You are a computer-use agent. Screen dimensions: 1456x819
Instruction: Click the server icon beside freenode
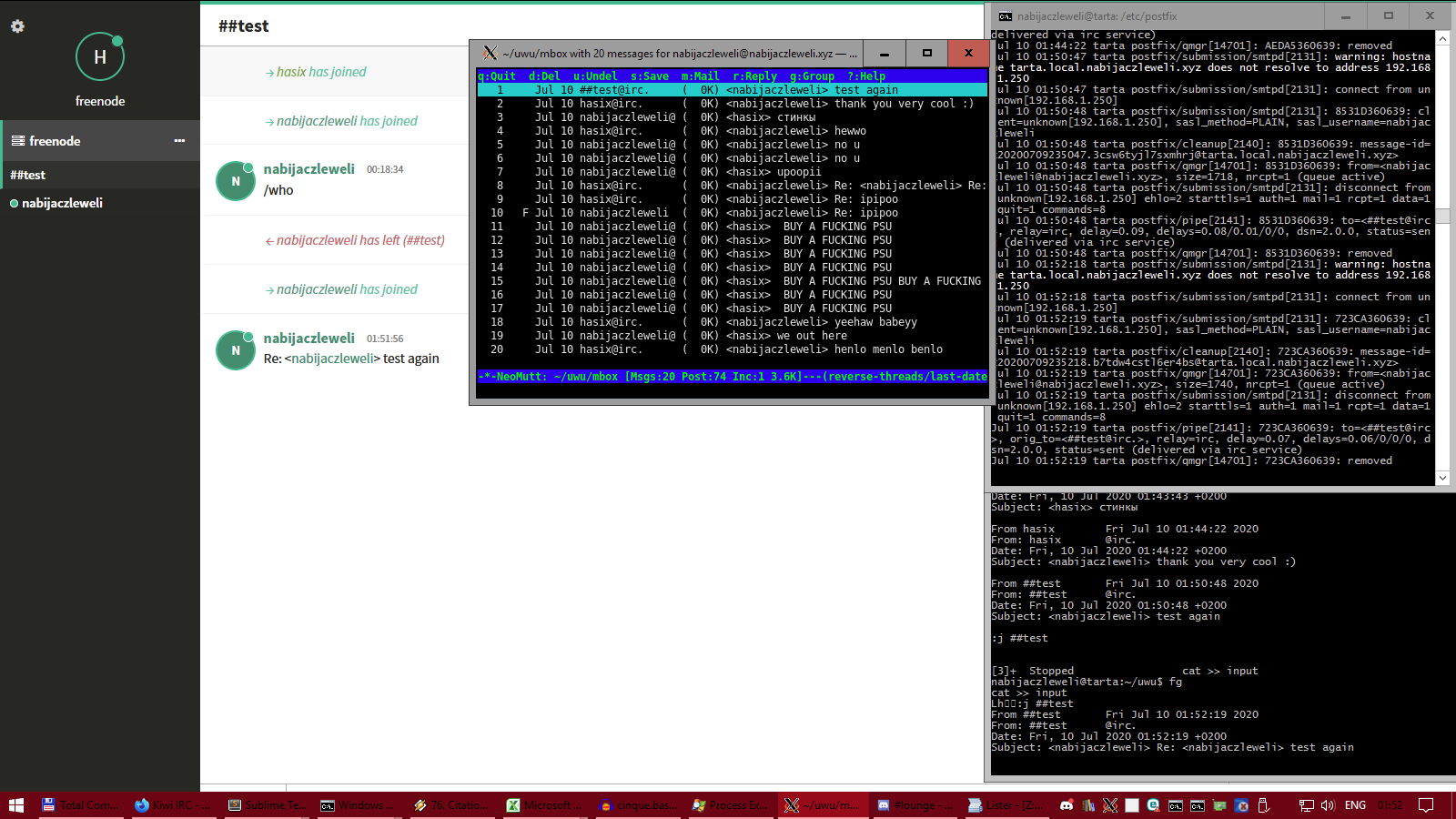click(17, 141)
